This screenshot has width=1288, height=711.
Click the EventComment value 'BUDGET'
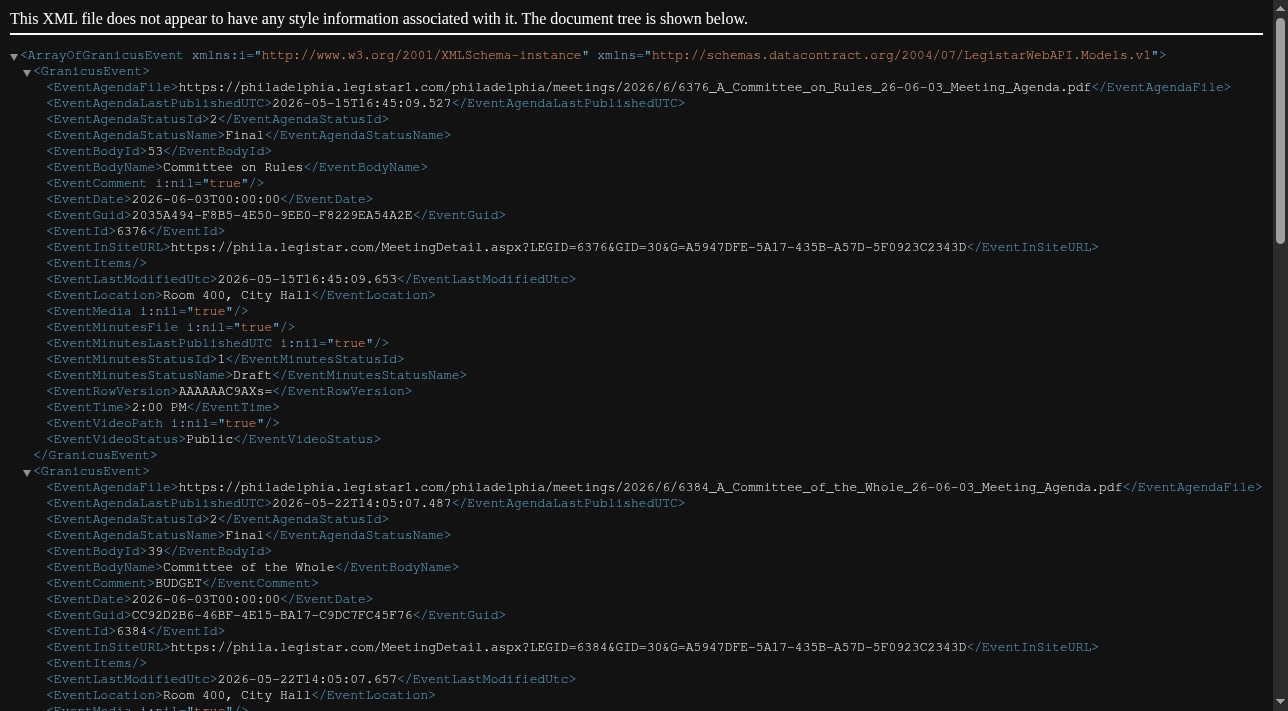coord(179,583)
